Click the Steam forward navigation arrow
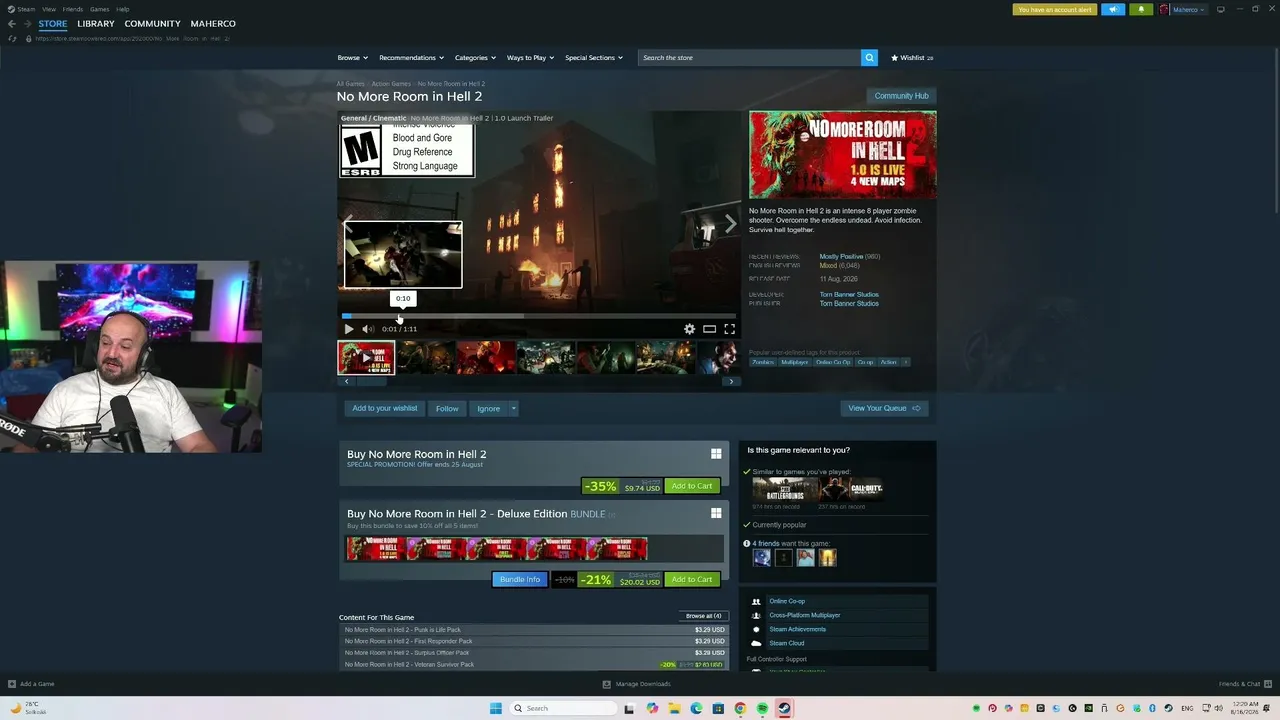This screenshot has height=720, width=1280. click(x=26, y=24)
